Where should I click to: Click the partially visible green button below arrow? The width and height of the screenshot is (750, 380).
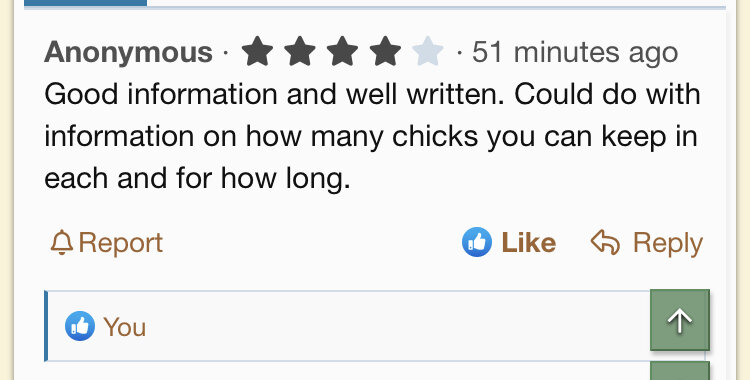coord(680,371)
